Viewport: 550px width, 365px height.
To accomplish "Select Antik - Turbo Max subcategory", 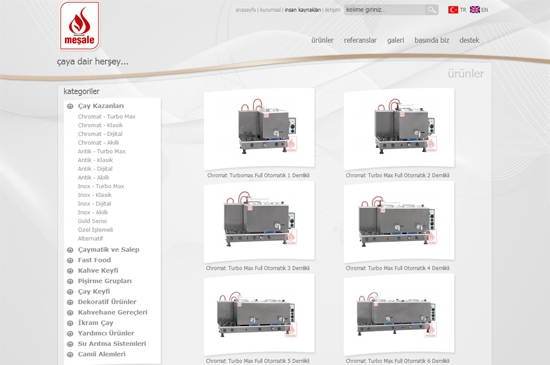I will click(x=102, y=151).
